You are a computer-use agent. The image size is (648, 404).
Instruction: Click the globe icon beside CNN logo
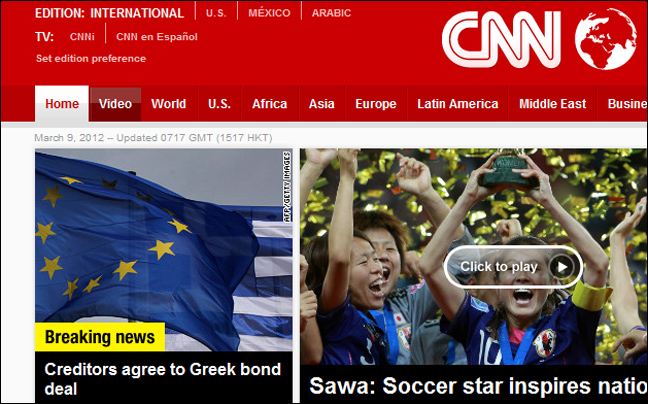(x=606, y=39)
